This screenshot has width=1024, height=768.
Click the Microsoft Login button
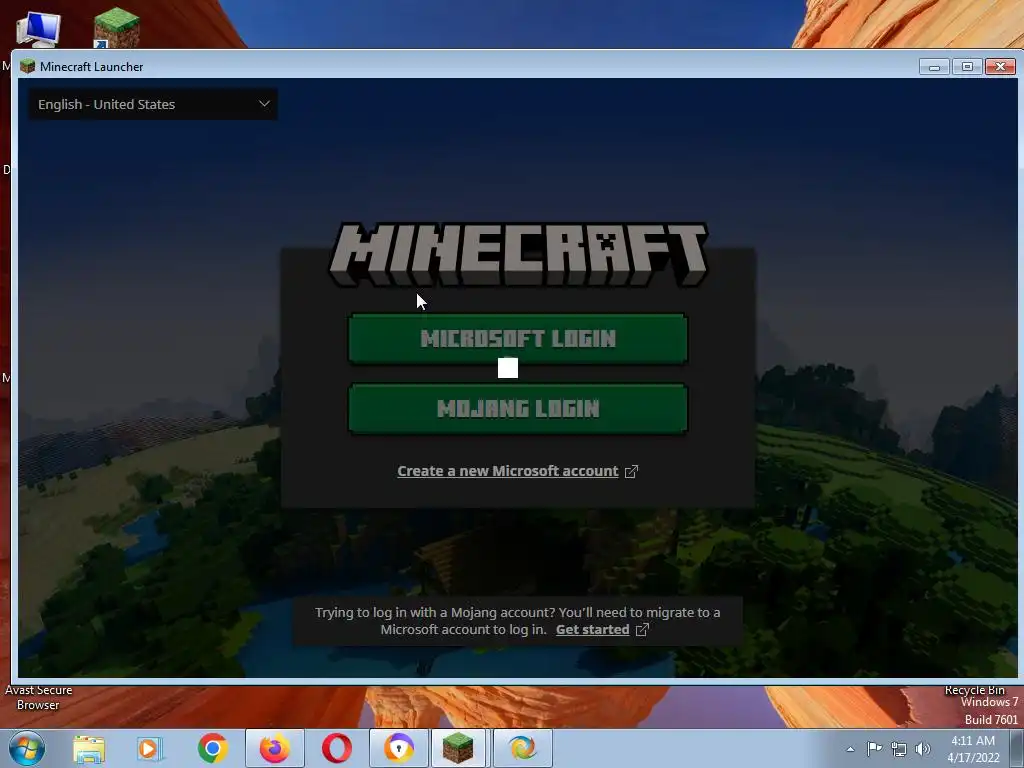coord(518,338)
